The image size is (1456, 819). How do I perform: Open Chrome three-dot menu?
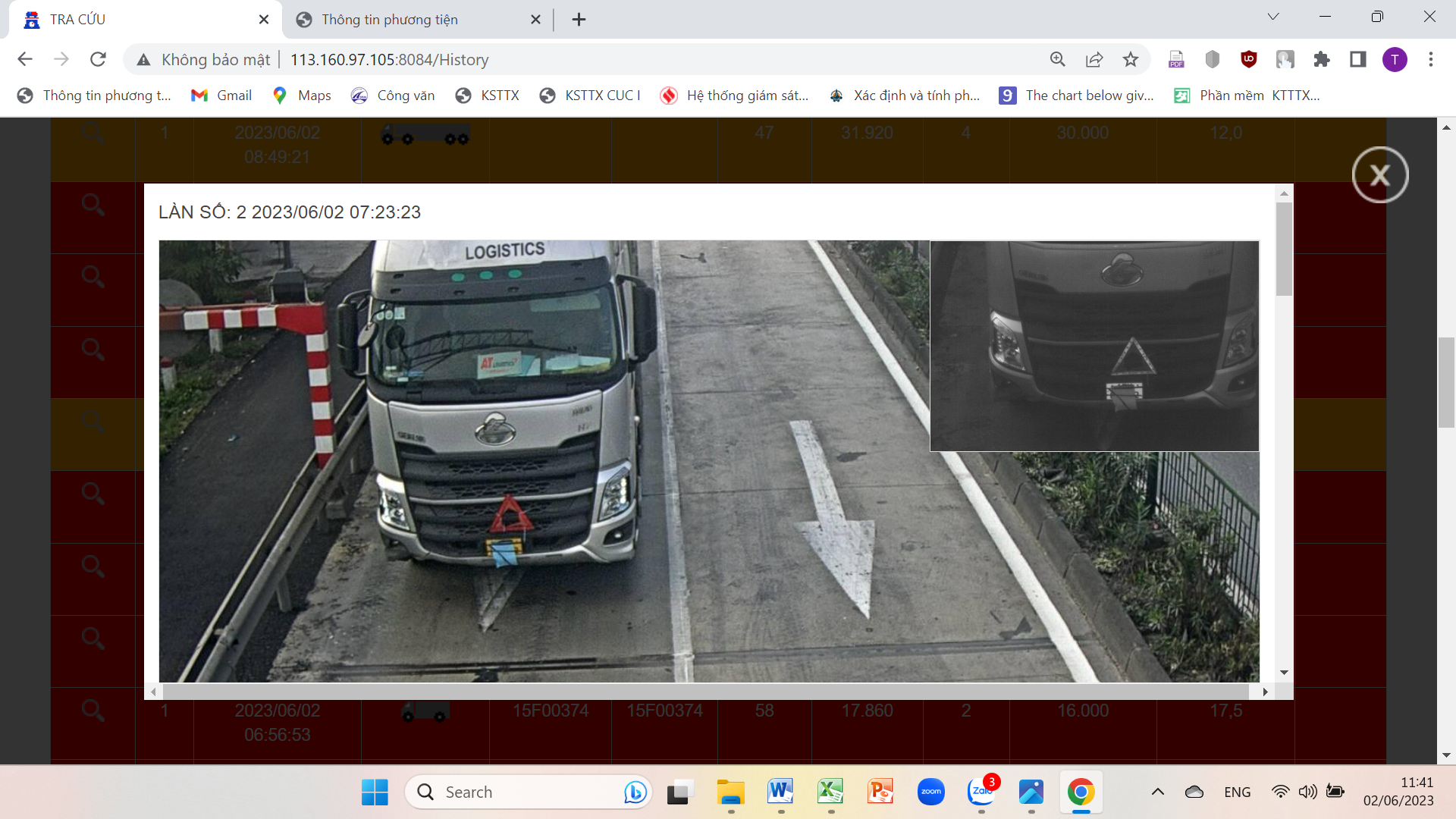pos(1430,59)
